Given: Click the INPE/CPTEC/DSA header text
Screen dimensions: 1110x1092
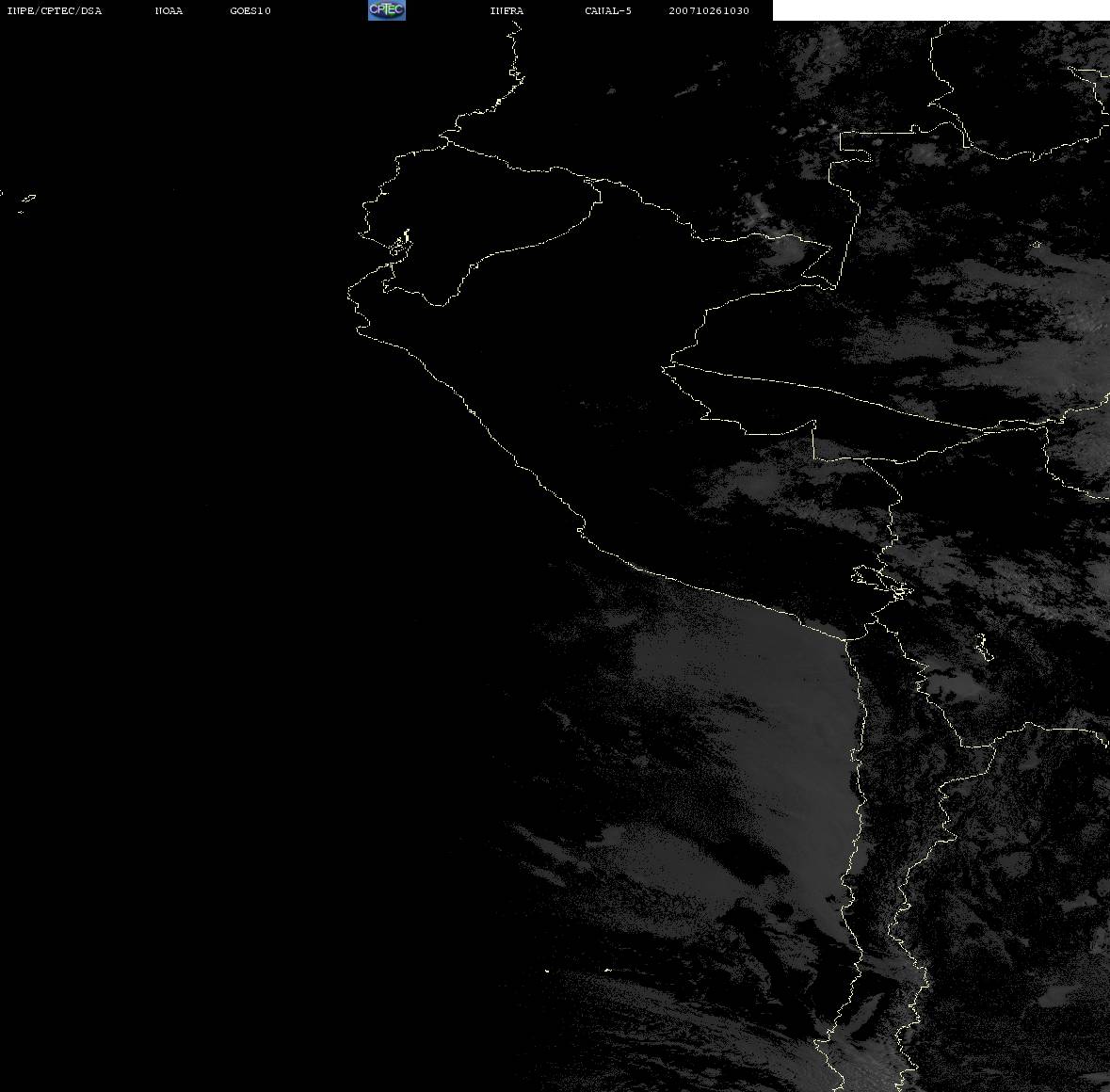Looking at the screenshot, I should click(x=55, y=10).
